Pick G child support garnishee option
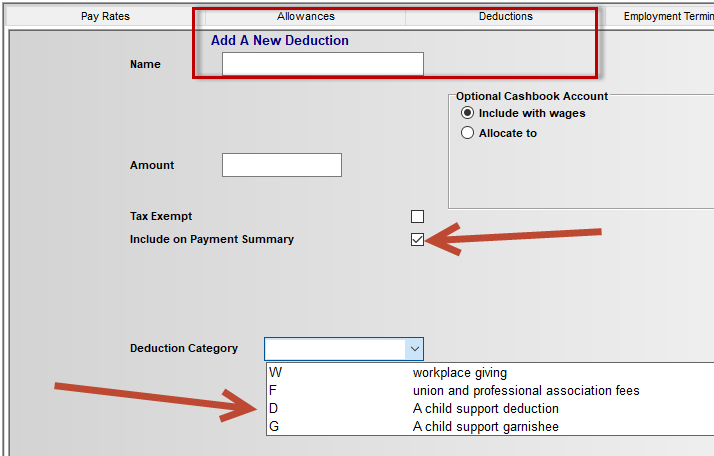The image size is (714, 456). [x=485, y=427]
